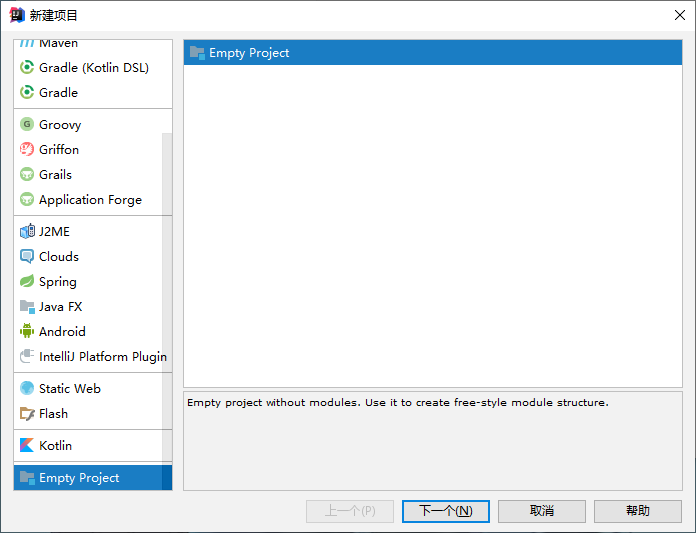Pick the Grails text label

coord(55,175)
